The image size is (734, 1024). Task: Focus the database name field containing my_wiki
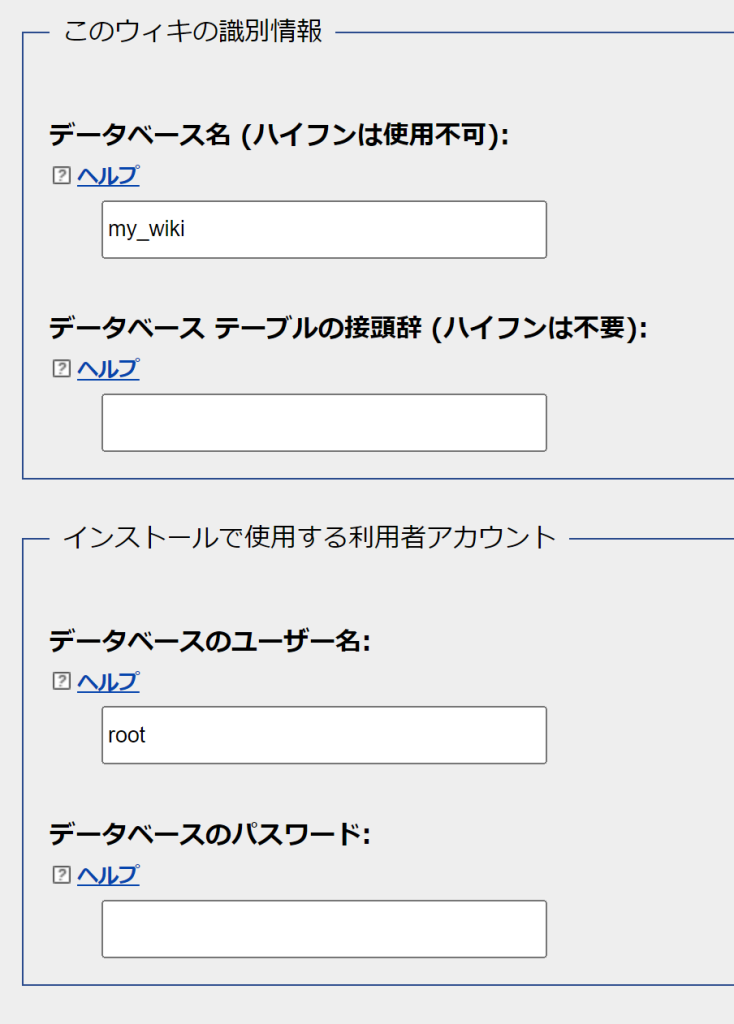coord(324,229)
